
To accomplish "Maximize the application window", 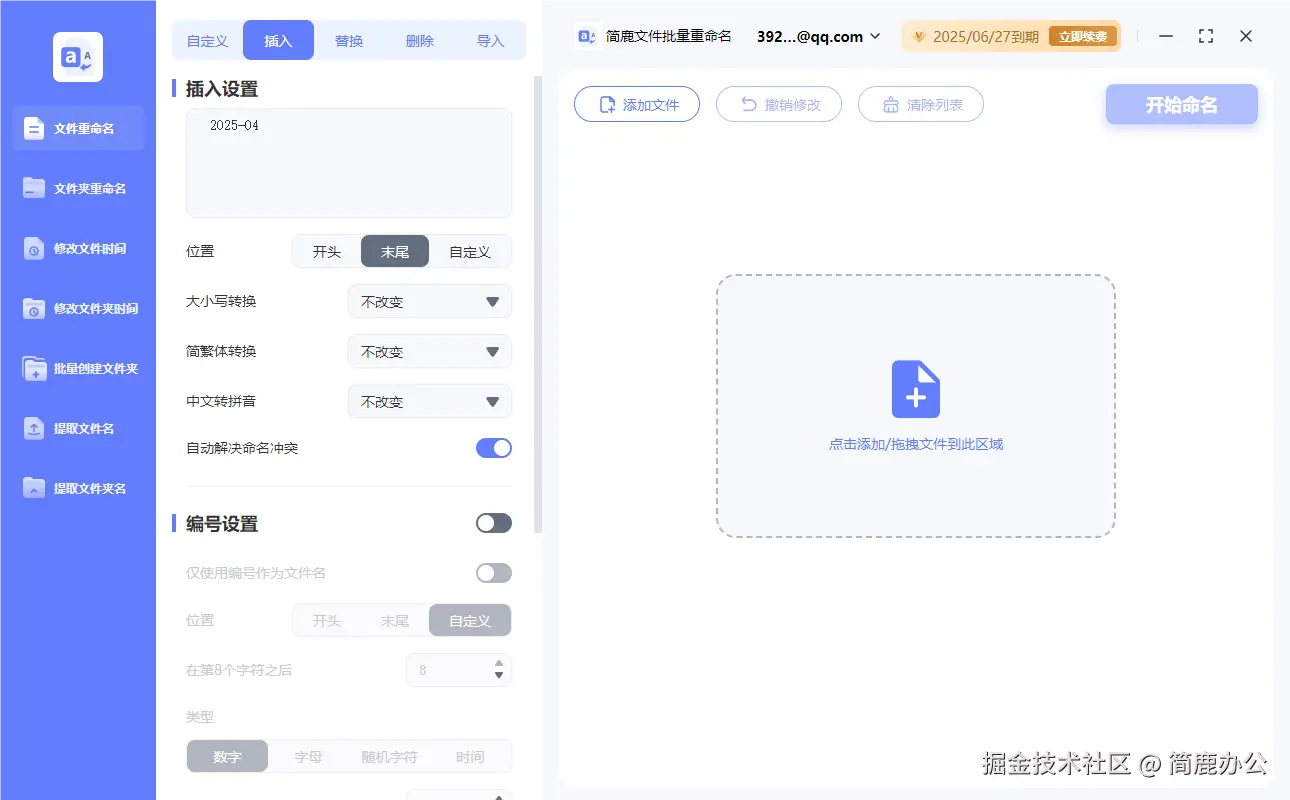I will tap(1206, 36).
